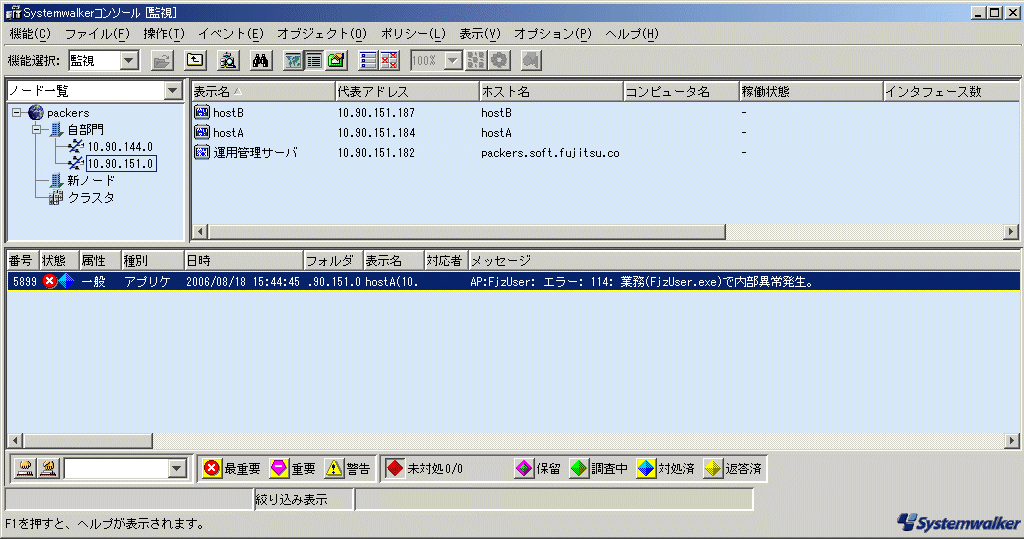Viewport: 1024px width, 539px height.
Task: Select event message AP:FjzUser エラー 114
Action: point(642,282)
